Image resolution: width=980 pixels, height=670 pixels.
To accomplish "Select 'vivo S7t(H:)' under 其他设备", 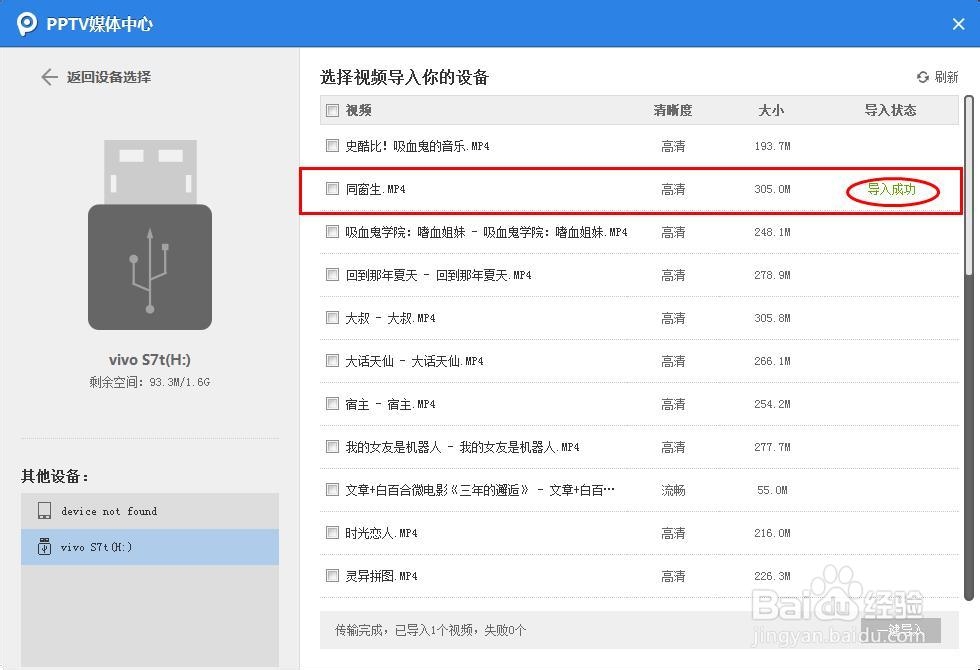I will (x=150, y=547).
